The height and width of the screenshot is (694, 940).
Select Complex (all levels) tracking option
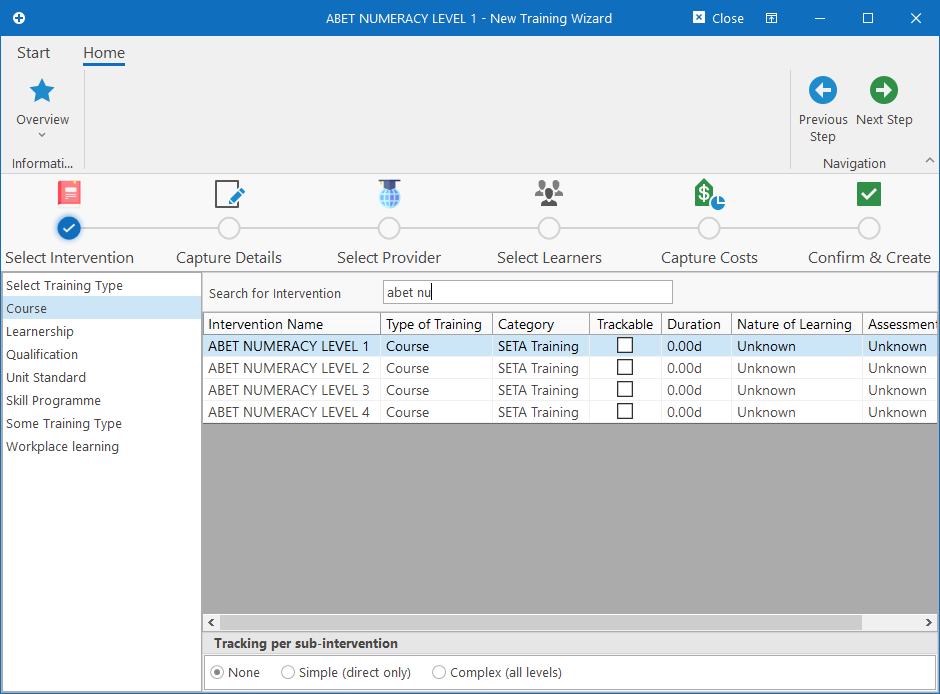[439, 672]
